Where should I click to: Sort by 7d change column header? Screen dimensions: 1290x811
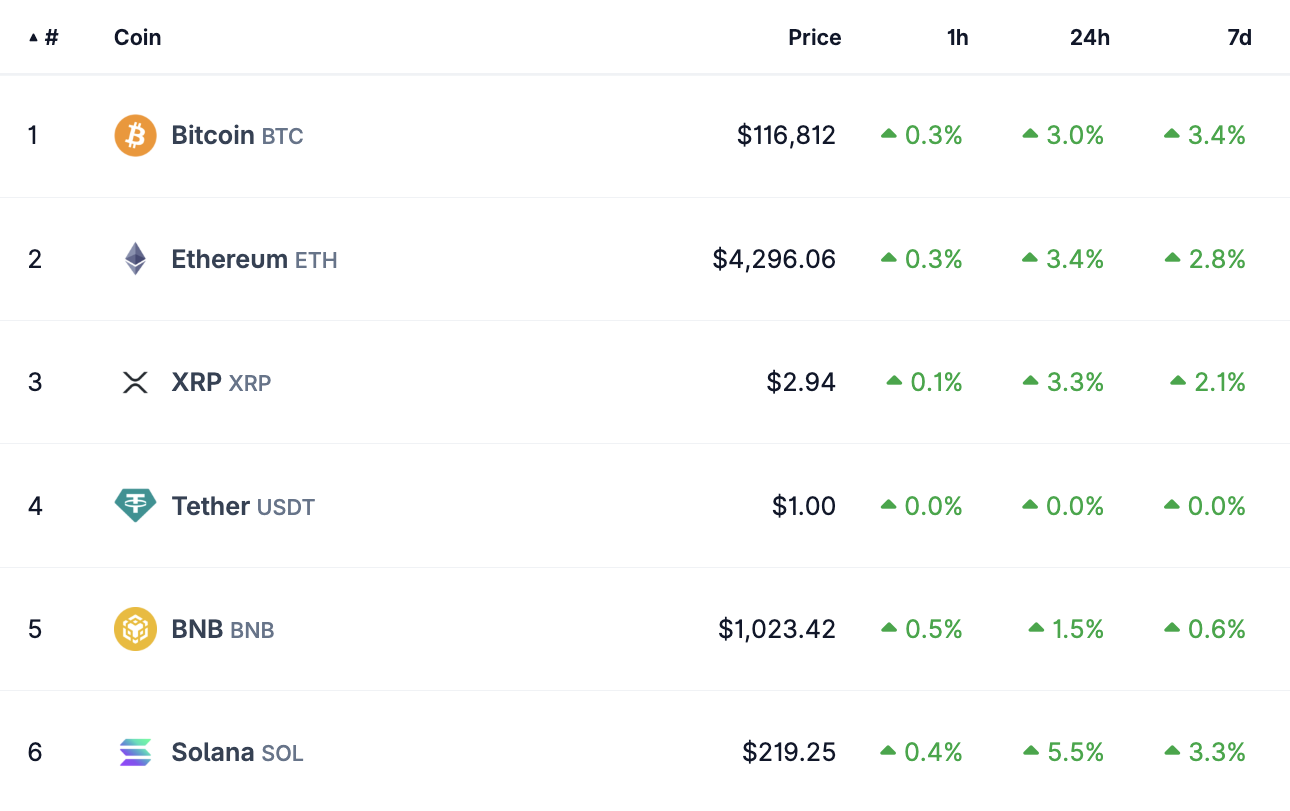pyautogui.click(x=1239, y=38)
